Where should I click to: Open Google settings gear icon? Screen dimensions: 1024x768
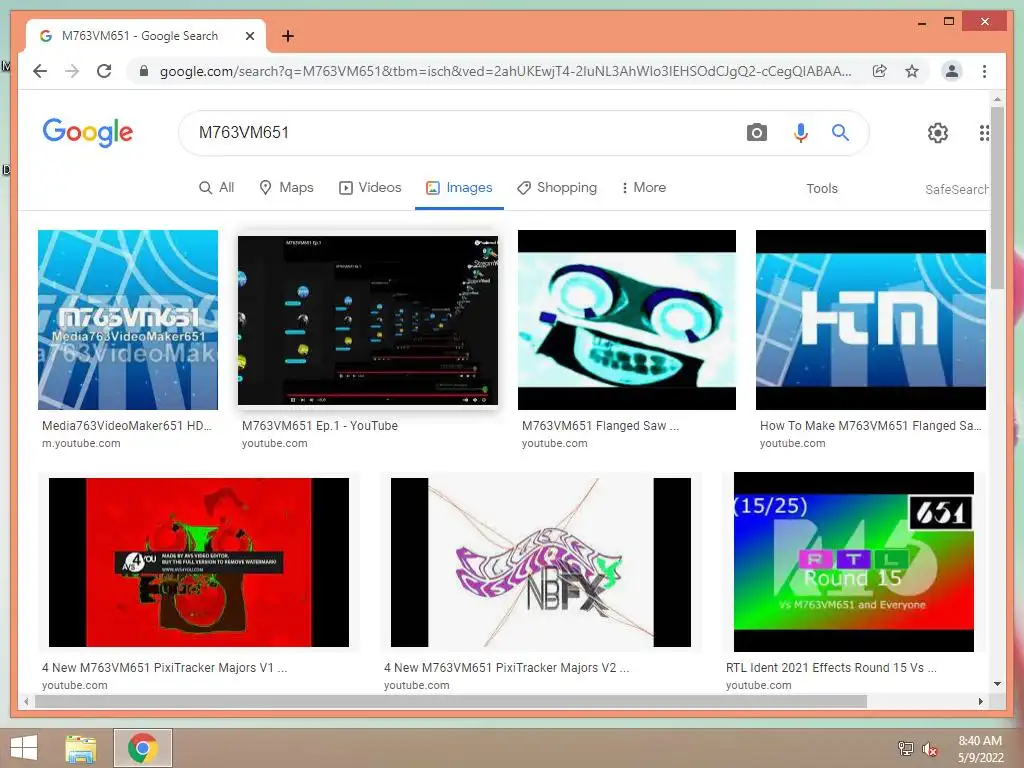click(938, 133)
